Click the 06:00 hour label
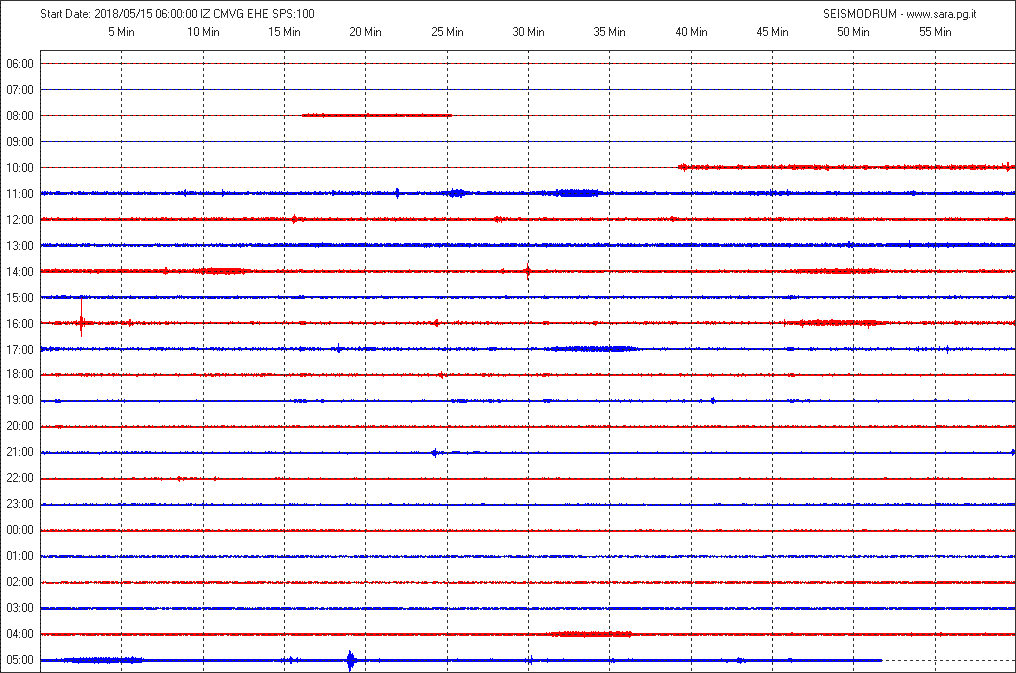 pos(20,64)
